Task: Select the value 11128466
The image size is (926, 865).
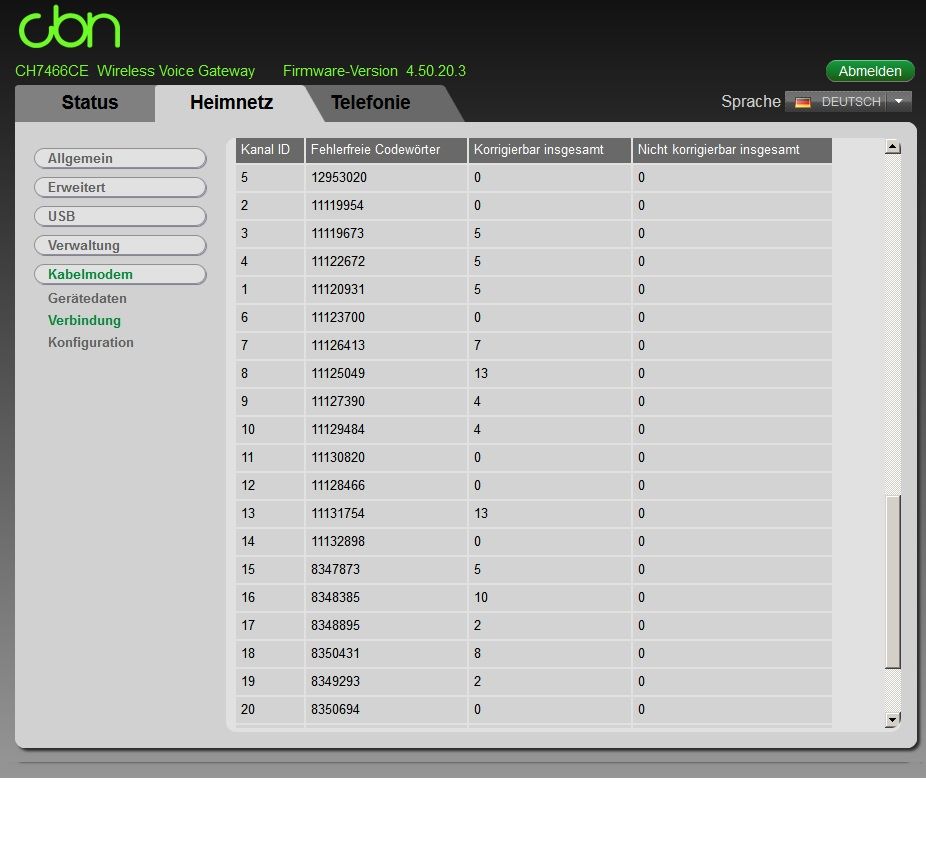Action: (x=338, y=485)
